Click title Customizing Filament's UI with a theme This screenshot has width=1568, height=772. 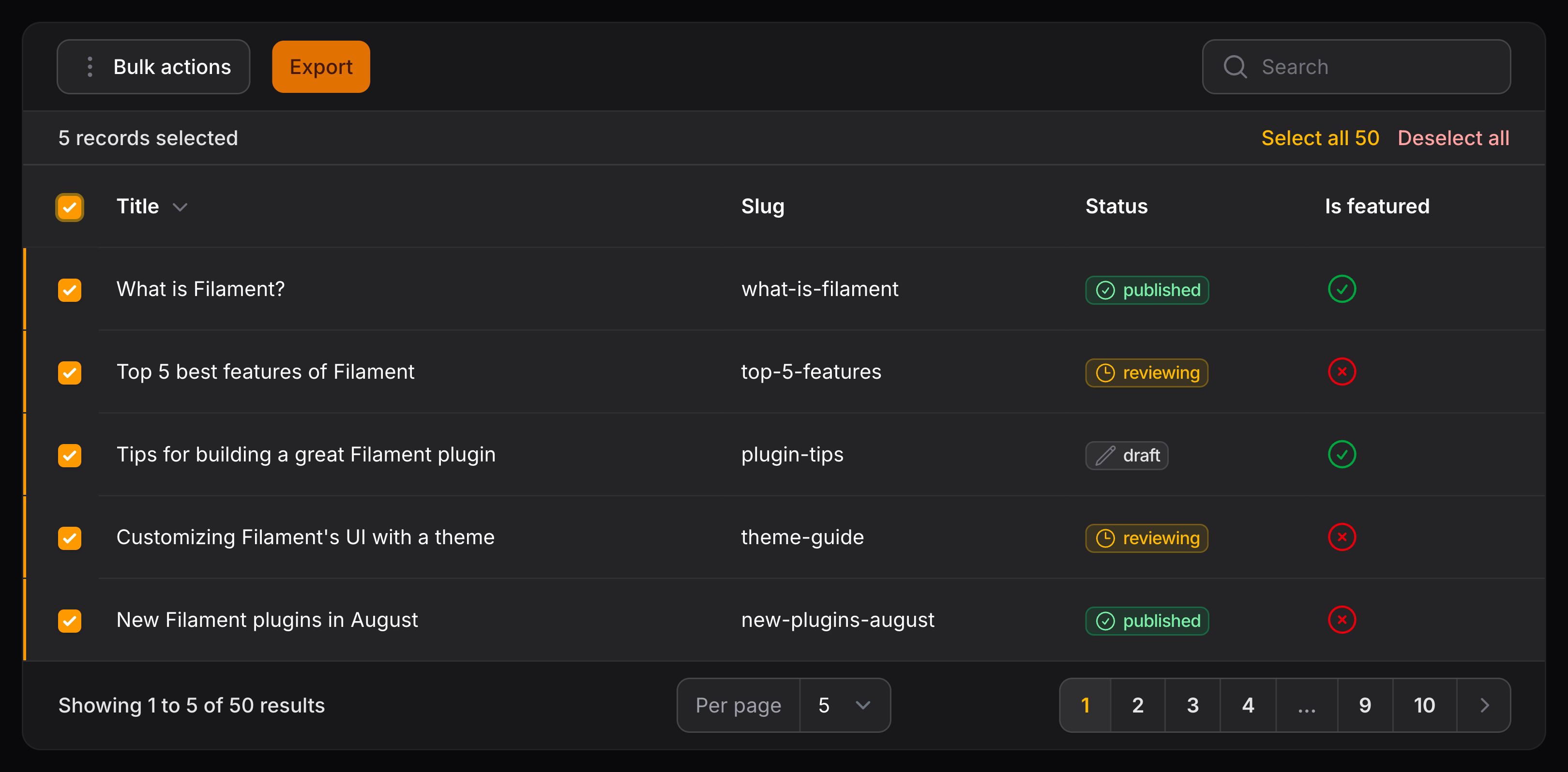(305, 537)
